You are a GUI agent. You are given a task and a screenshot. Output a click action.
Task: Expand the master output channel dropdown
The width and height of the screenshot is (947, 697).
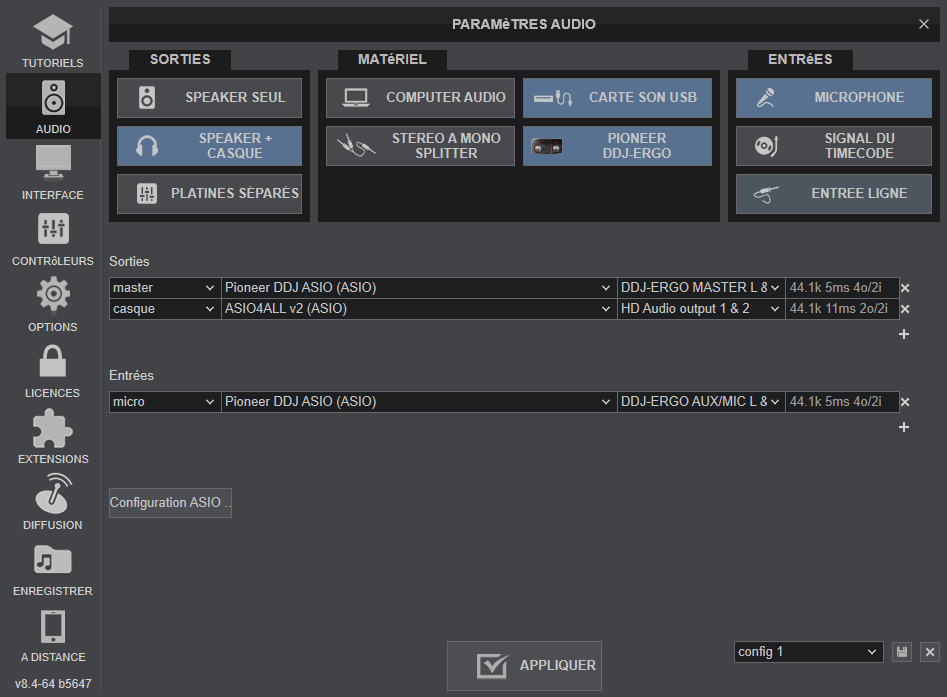pos(164,288)
